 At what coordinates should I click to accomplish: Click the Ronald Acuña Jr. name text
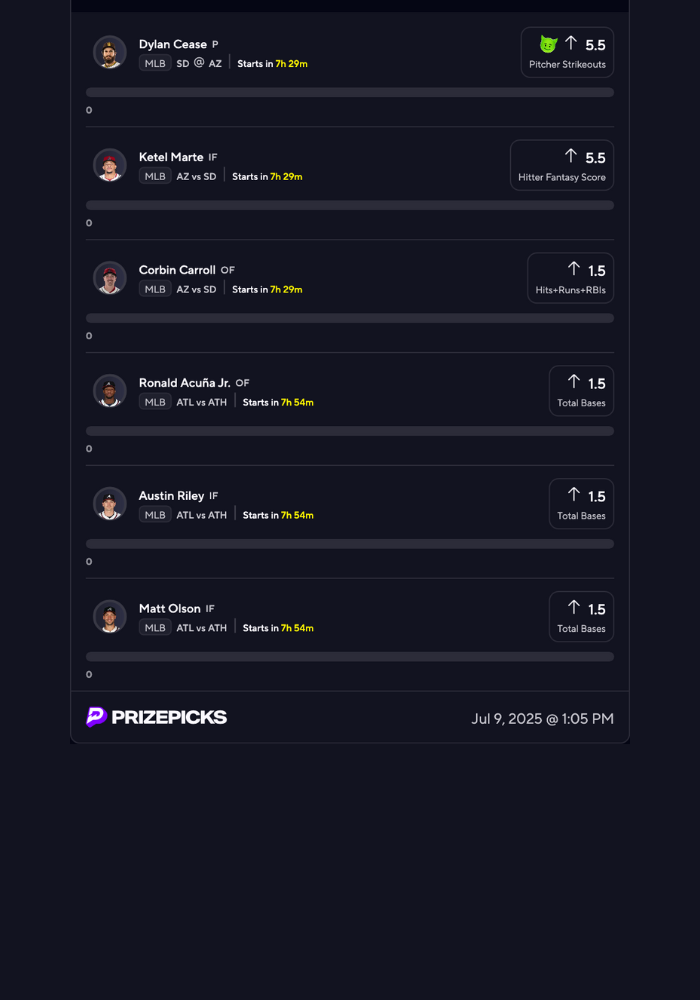[x=185, y=383]
